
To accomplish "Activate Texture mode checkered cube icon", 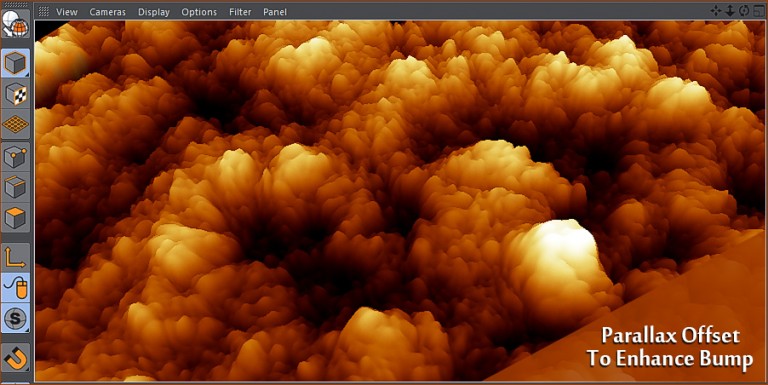I will (x=15, y=94).
